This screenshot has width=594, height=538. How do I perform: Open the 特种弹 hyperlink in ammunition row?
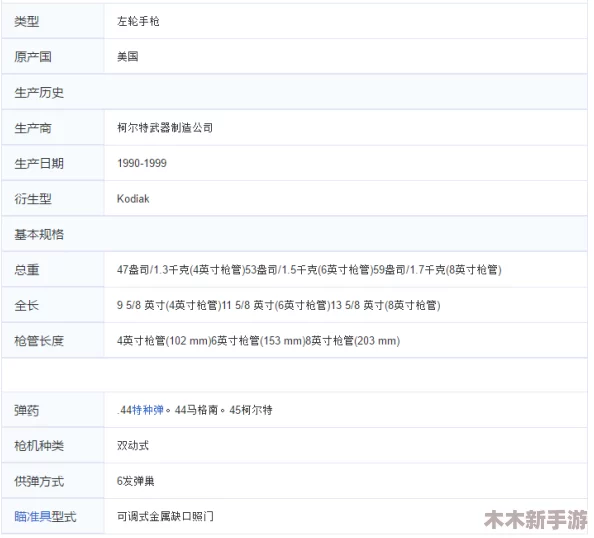tap(148, 410)
